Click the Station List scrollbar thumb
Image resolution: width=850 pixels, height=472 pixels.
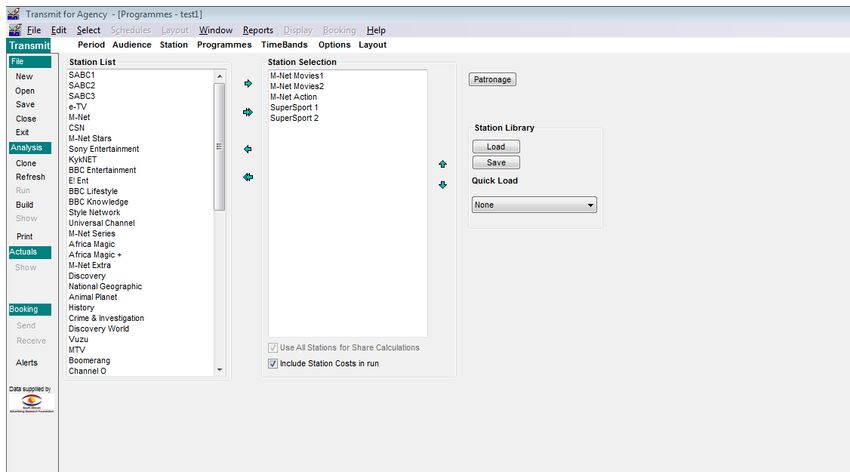click(220, 146)
